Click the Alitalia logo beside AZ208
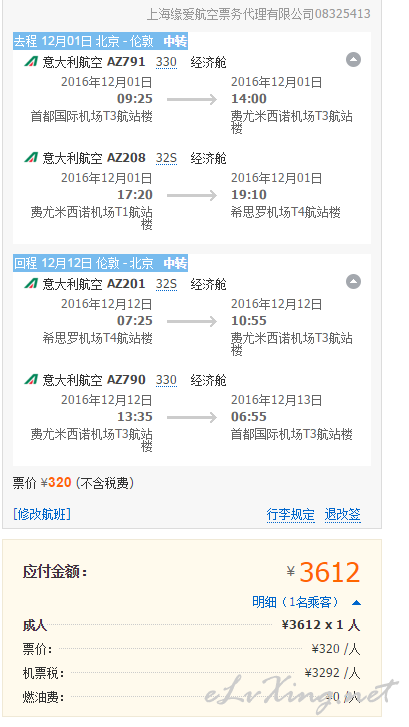This screenshot has height=727, width=409. click(x=32, y=158)
